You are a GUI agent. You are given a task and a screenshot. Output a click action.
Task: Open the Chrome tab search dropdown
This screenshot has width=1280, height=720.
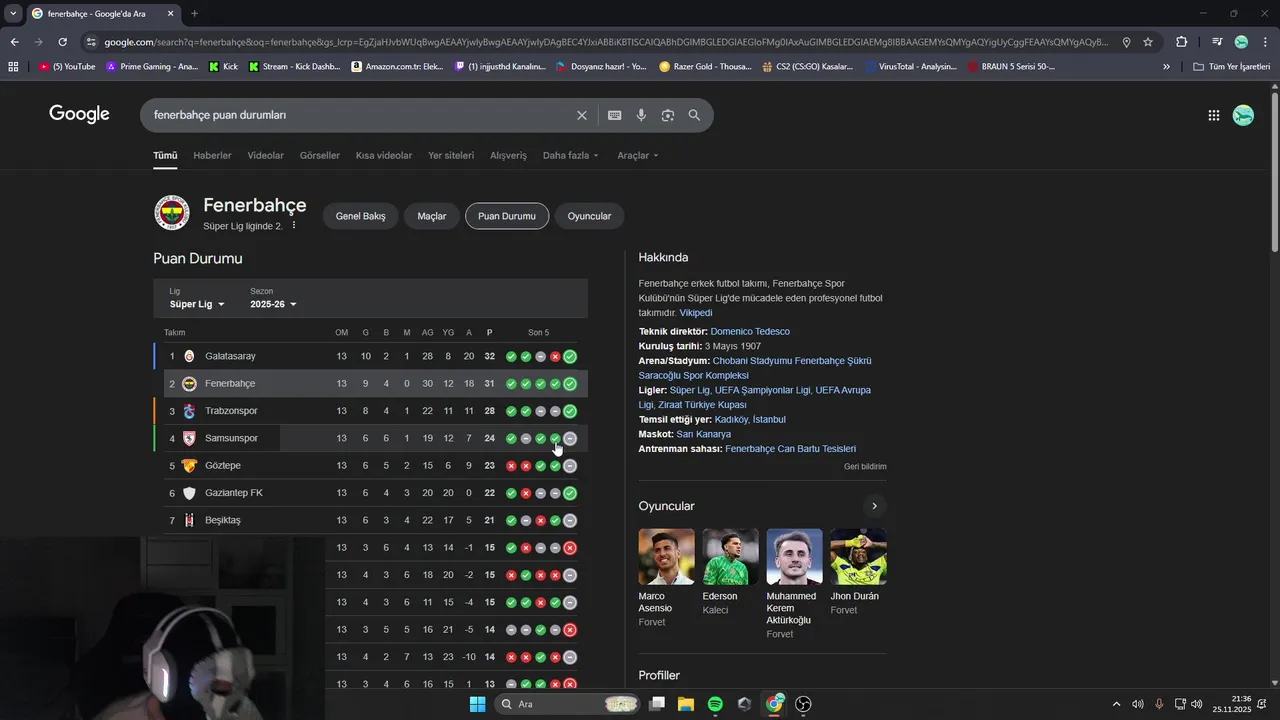click(x=13, y=14)
